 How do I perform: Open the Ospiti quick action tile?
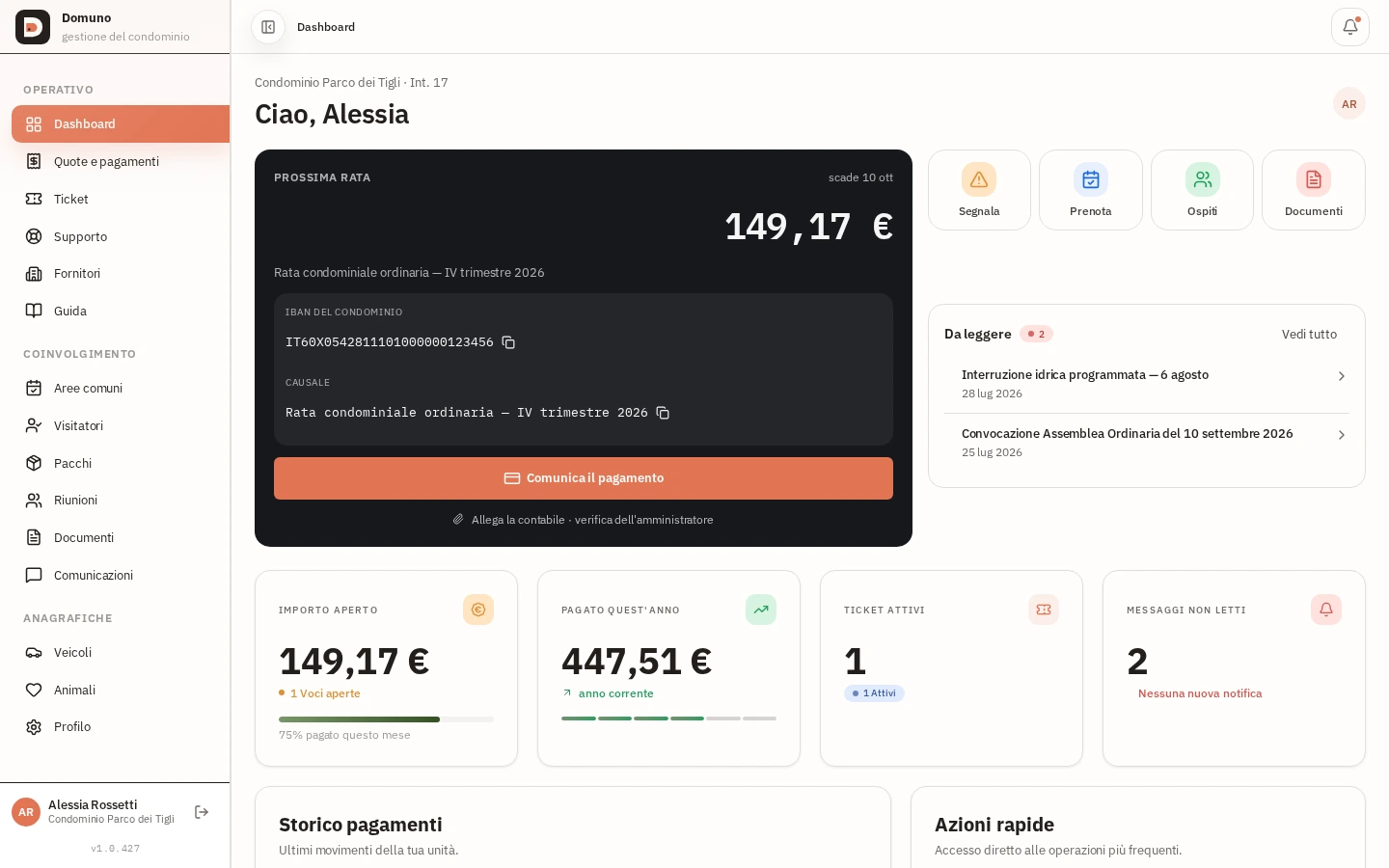[1202, 190]
